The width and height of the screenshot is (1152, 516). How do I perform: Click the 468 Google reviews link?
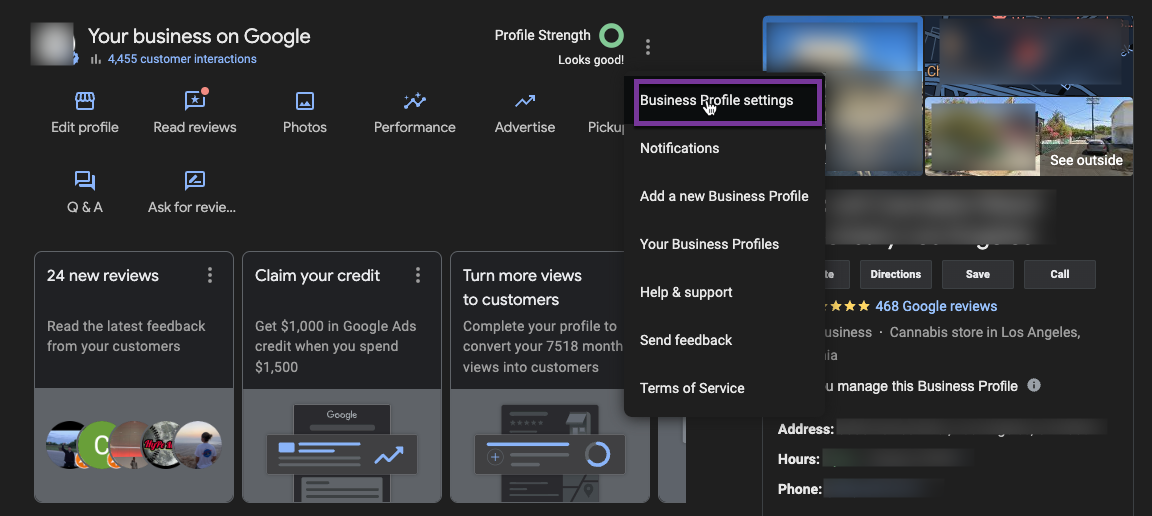[936, 306]
